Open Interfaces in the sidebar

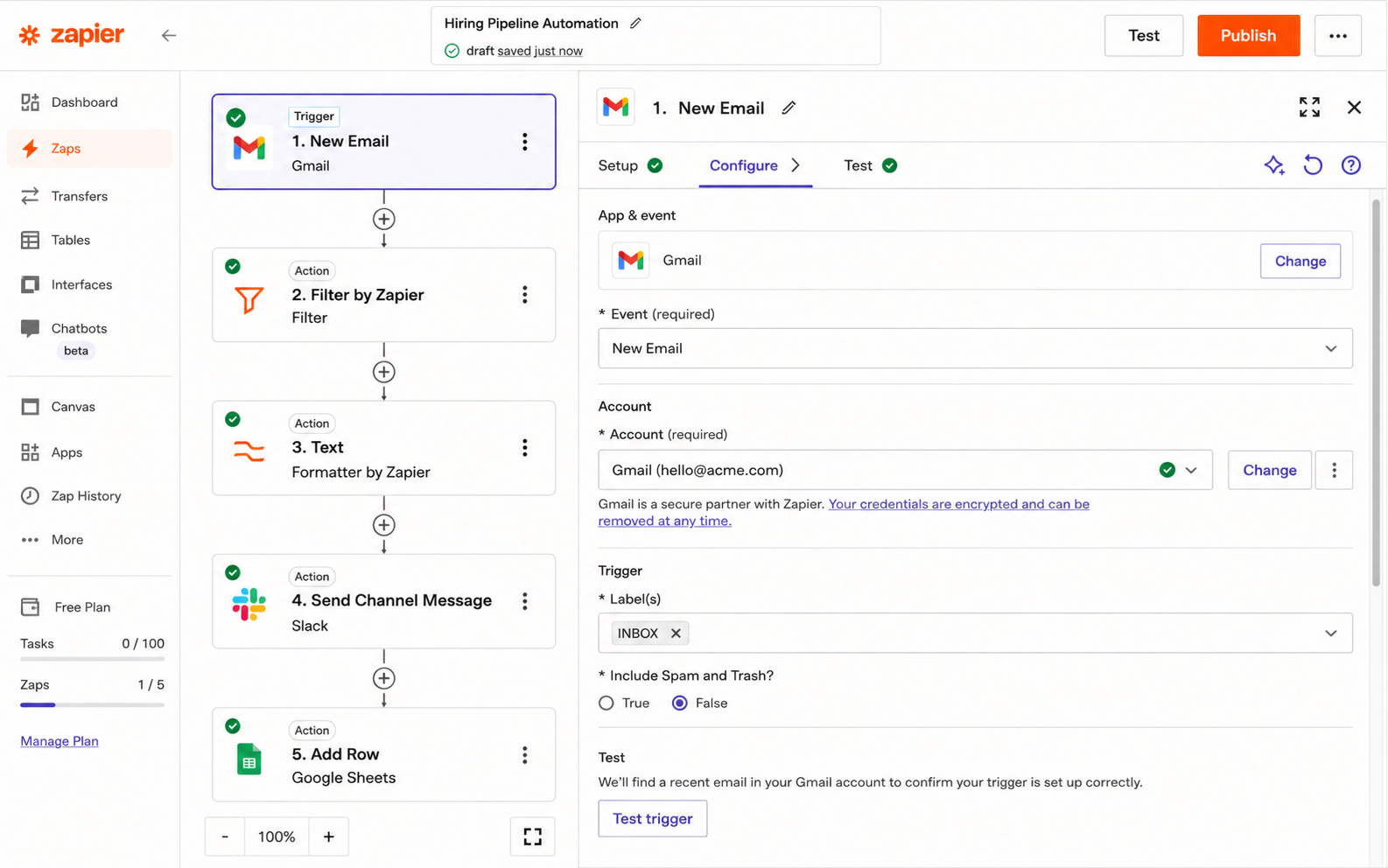89,284
